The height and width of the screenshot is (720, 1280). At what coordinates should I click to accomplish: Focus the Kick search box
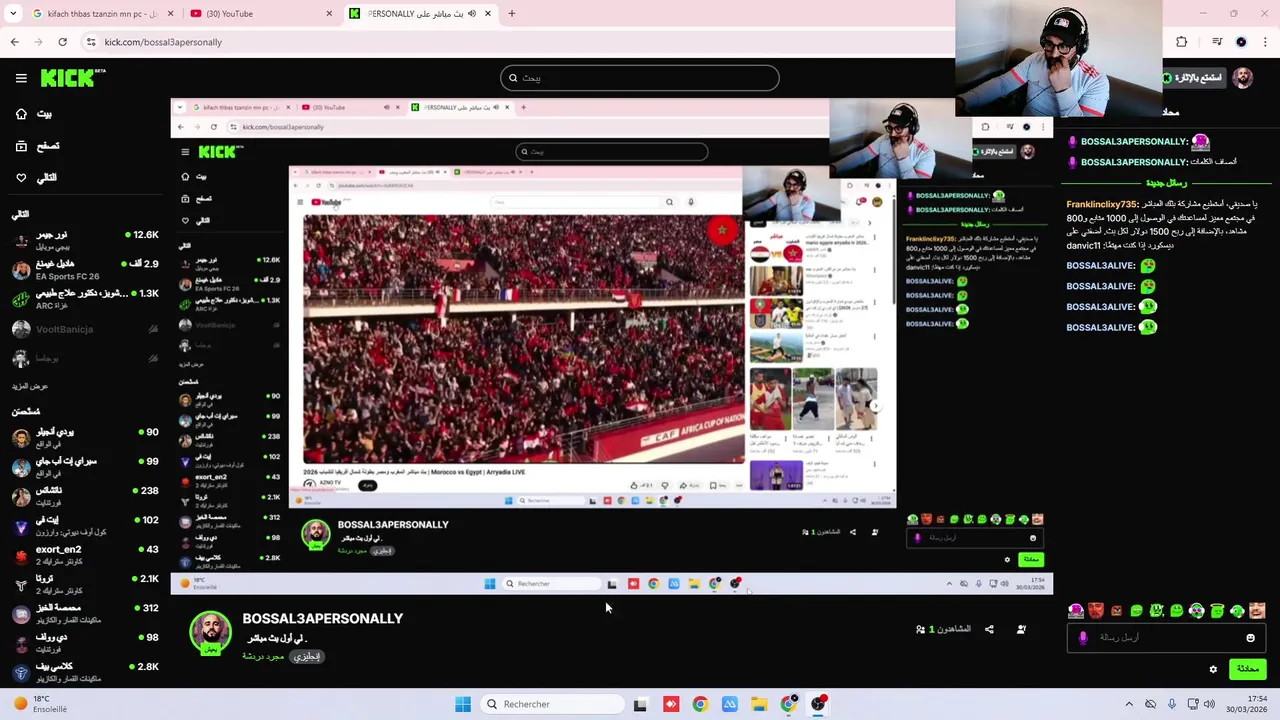point(640,78)
